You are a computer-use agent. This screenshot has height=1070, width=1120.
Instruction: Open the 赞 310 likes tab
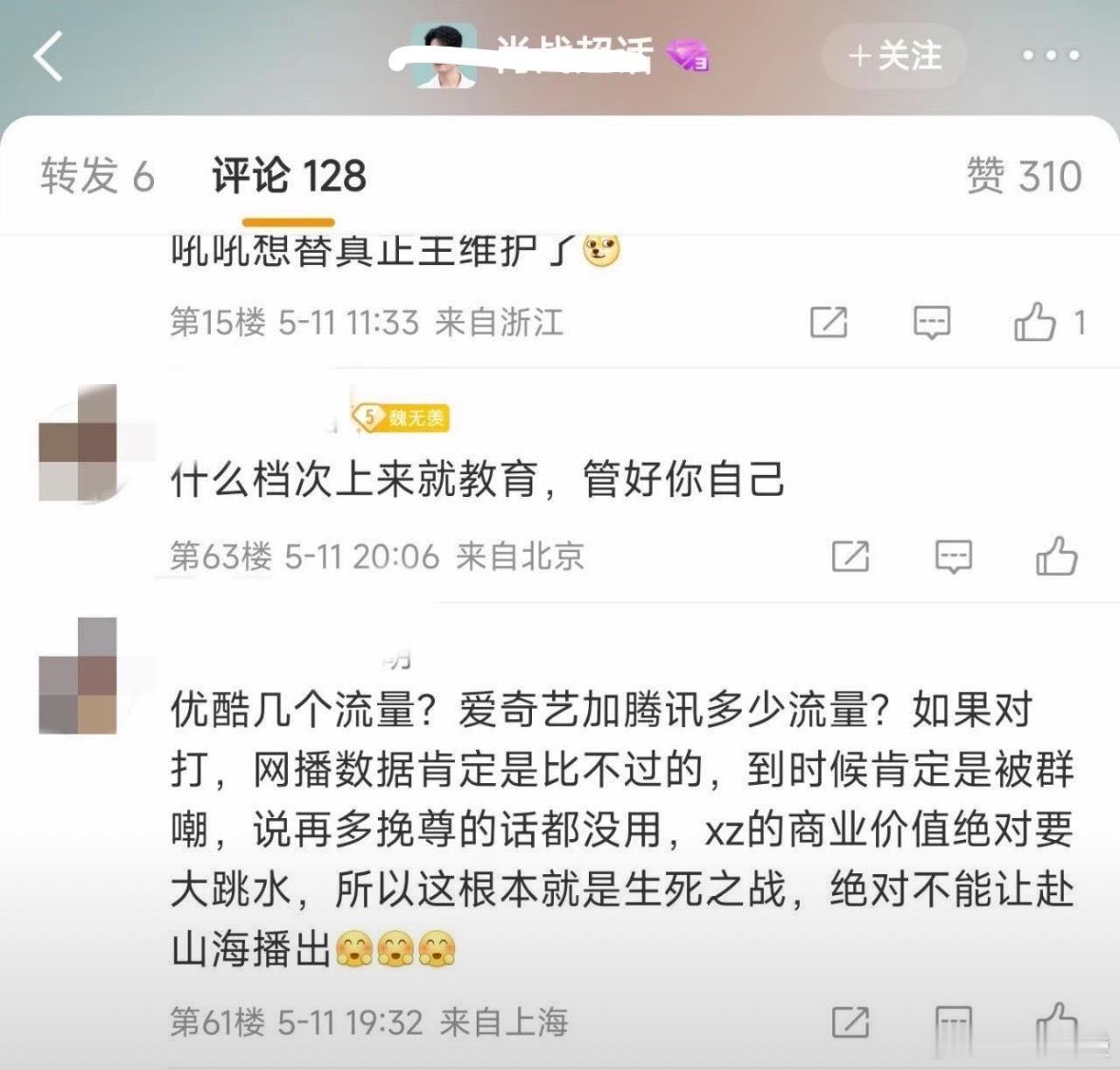coord(1023,176)
